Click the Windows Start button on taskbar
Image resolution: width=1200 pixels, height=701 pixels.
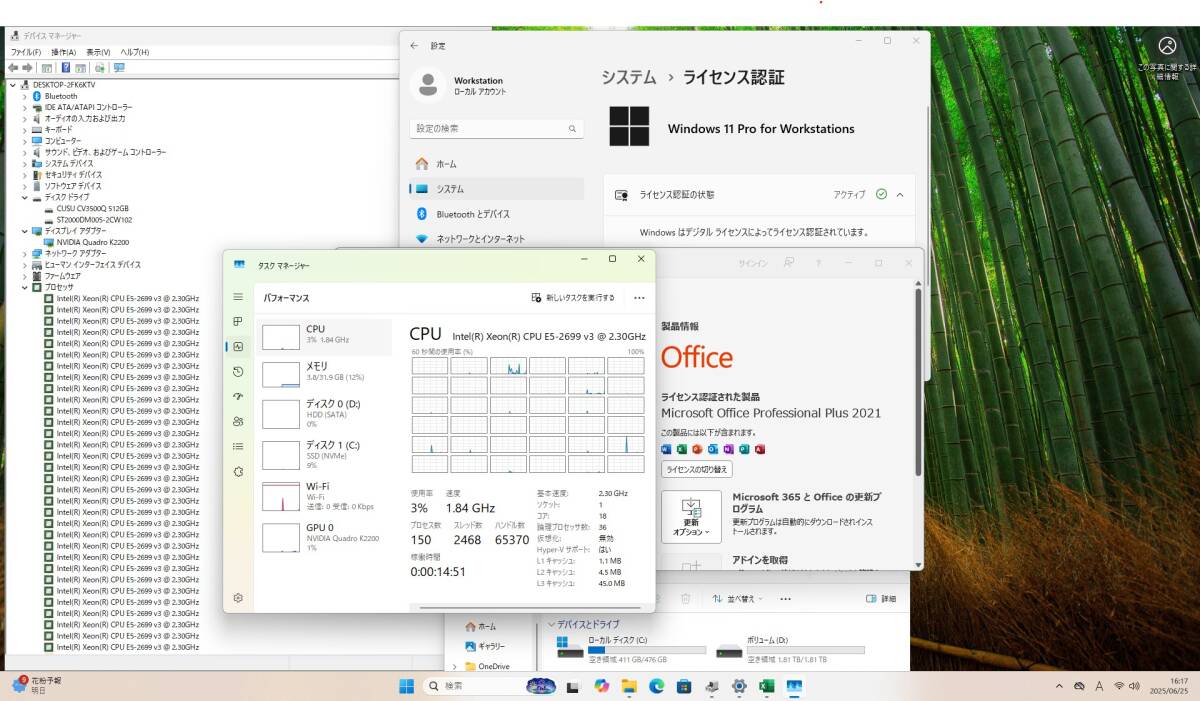click(x=407, y=686)
